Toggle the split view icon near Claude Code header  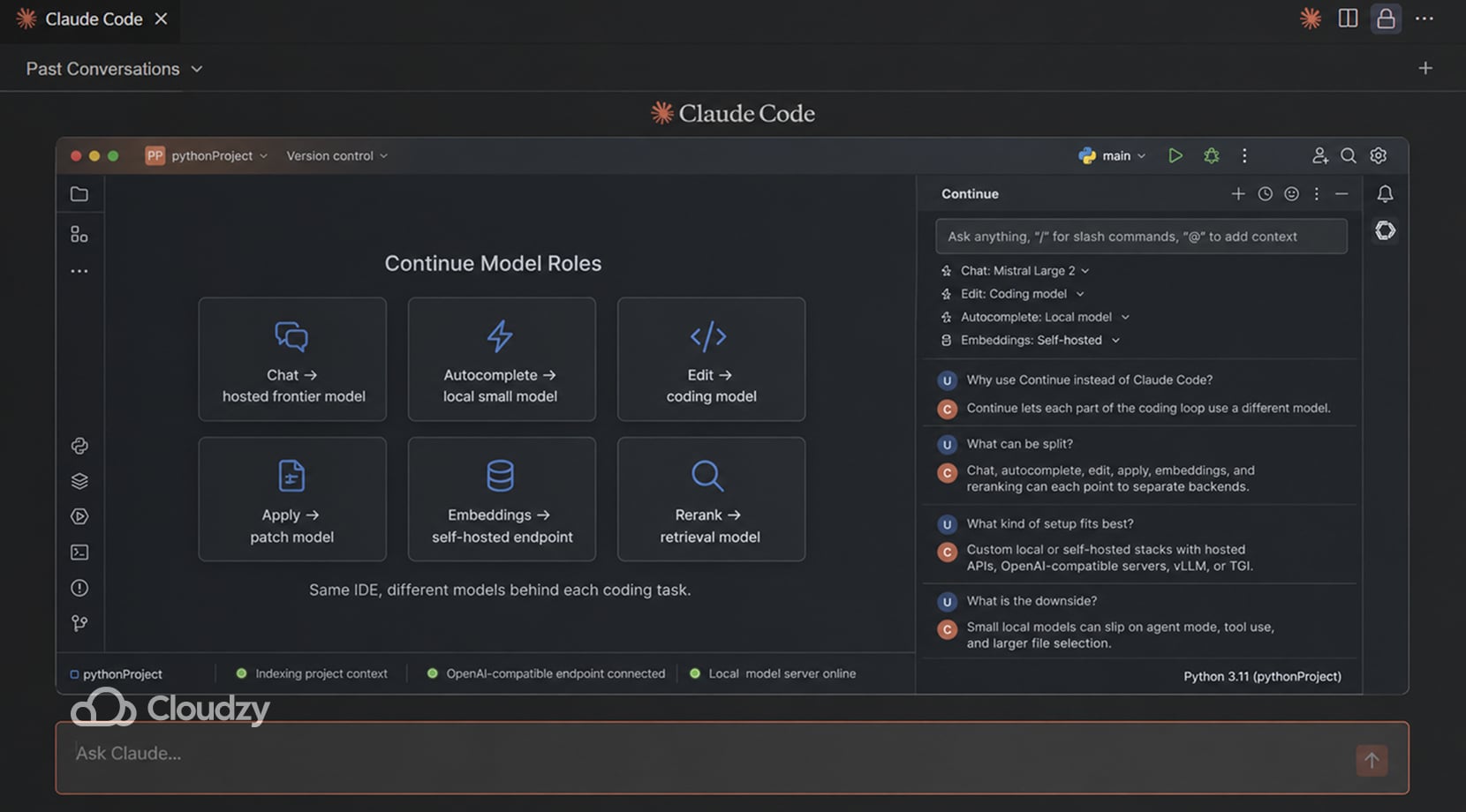(x=1348, y=19)
